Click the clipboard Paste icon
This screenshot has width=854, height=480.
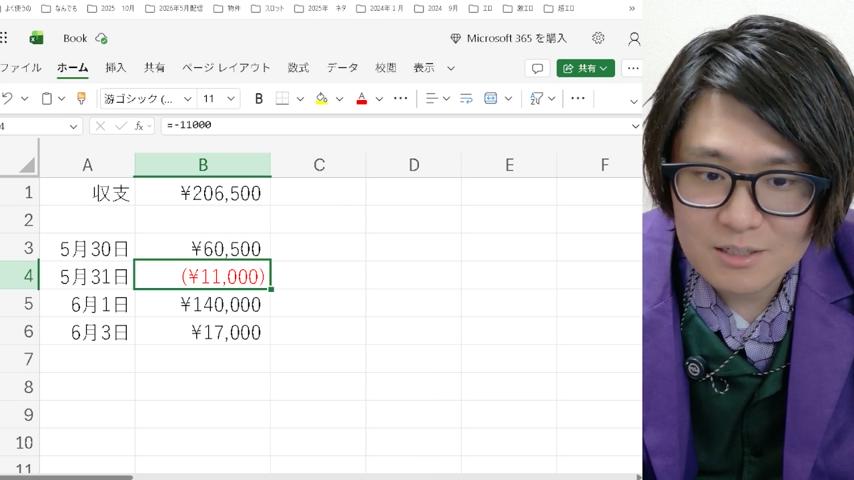(47, 99)
